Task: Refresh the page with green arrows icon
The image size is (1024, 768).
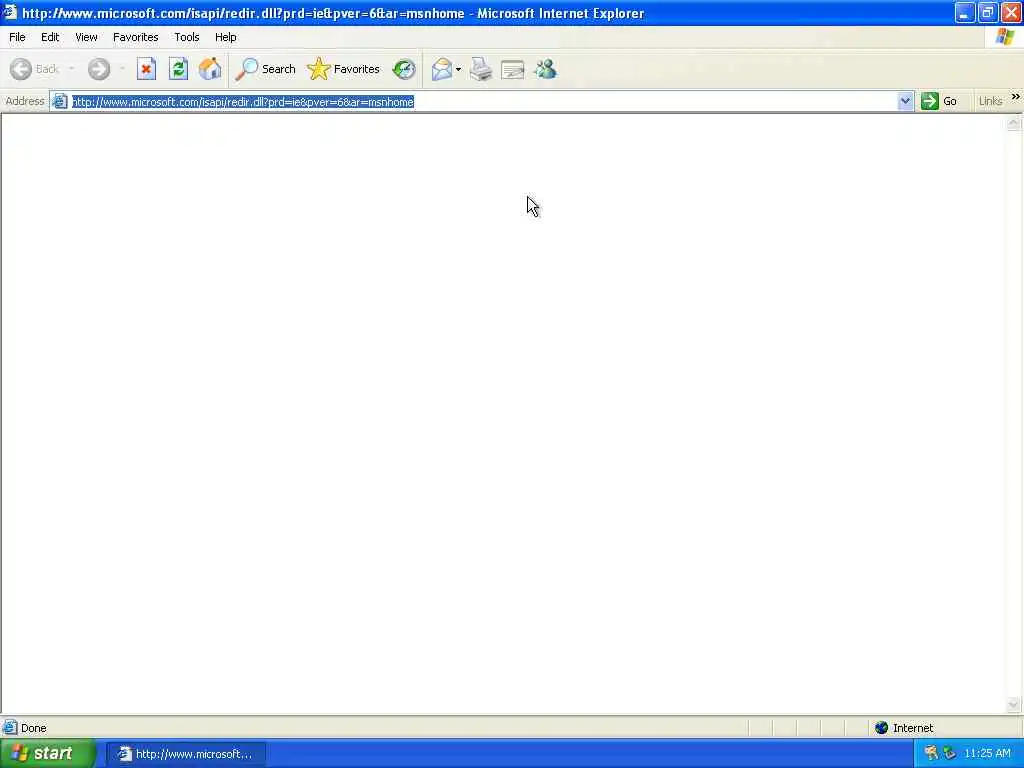Action: (x=178, y=69)
